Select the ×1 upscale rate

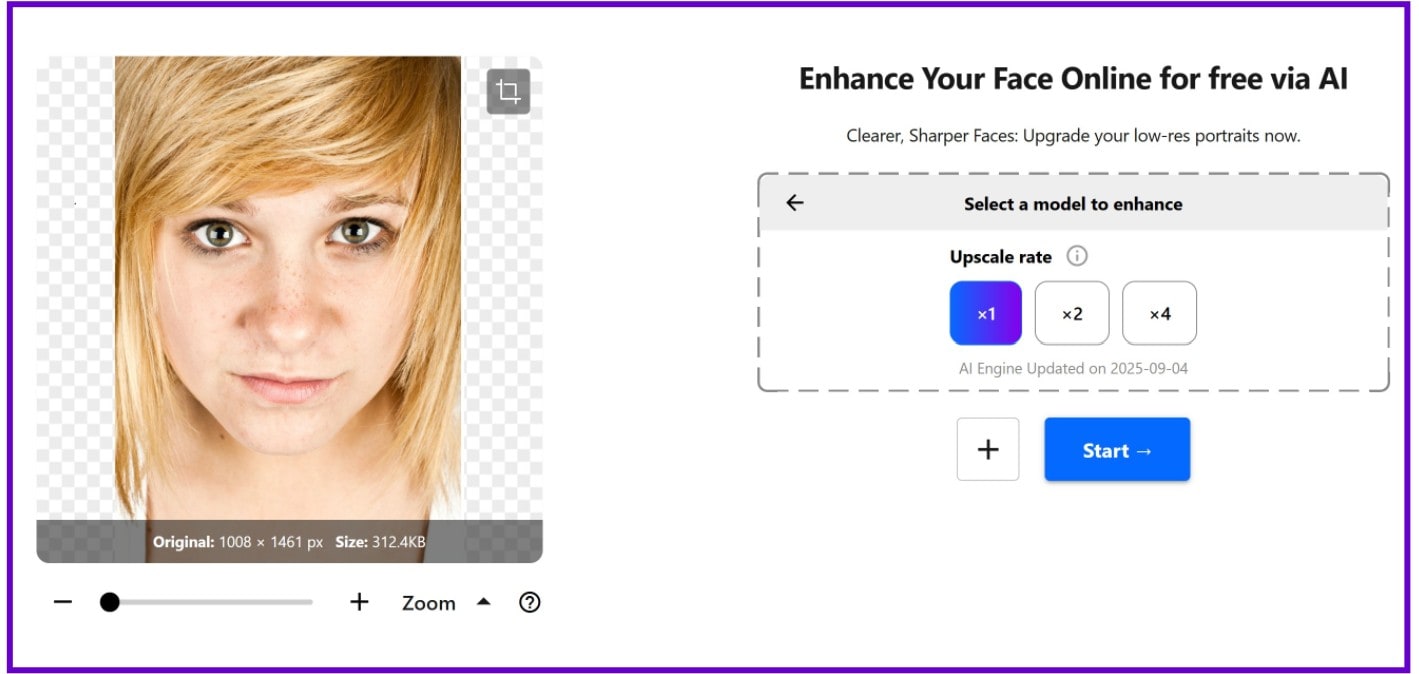(x=985, y=313)
